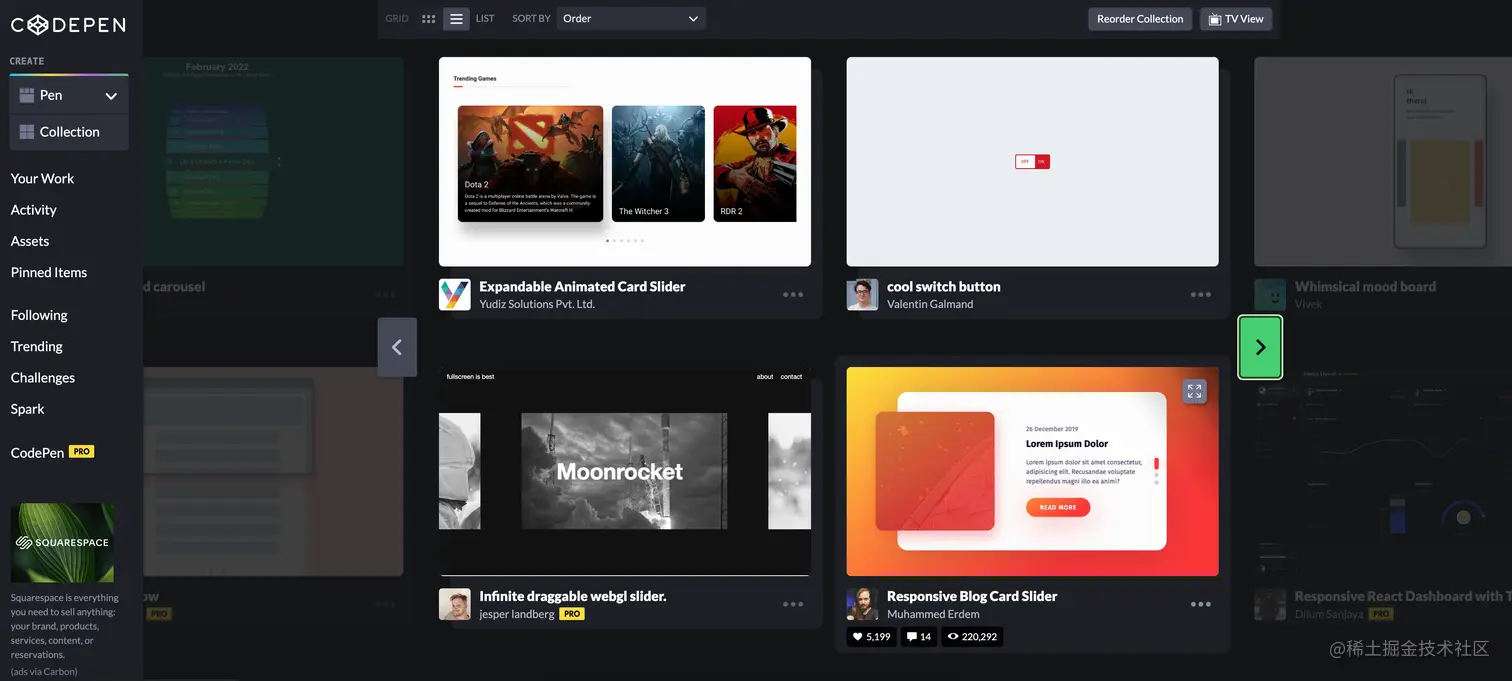Screen dimensions: 1512x681
Task: Open Expandable Animated Card Slider preview
Action: click(625, 161)
